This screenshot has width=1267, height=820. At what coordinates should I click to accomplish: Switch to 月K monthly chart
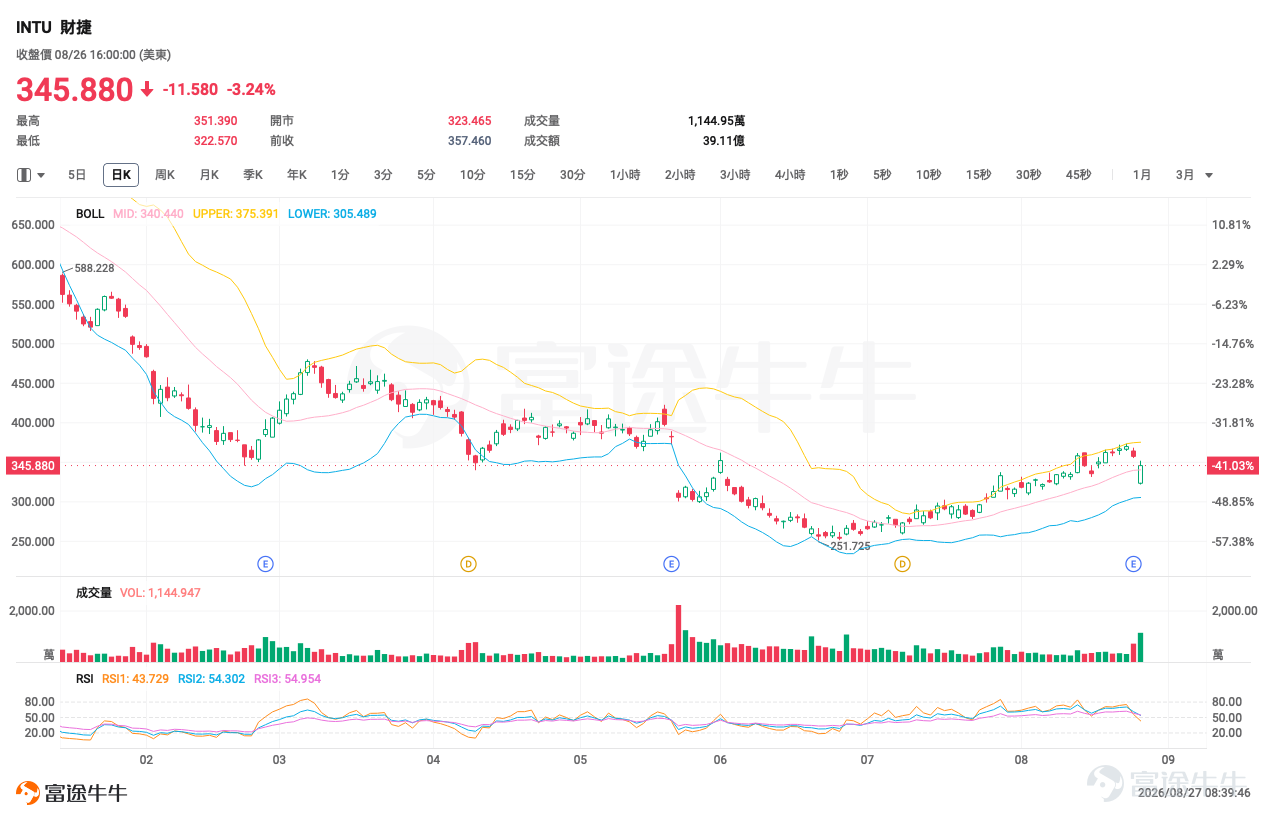point(209,175)
